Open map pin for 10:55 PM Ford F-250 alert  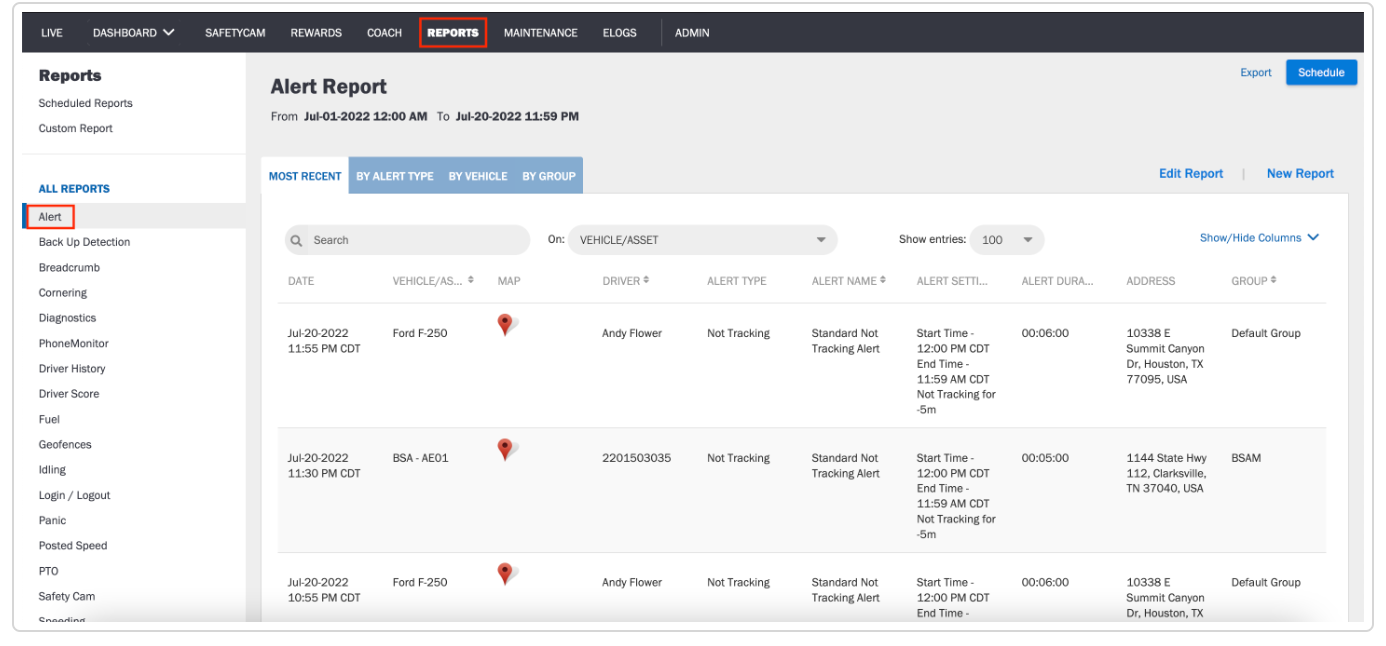click(x=505, y=573)
